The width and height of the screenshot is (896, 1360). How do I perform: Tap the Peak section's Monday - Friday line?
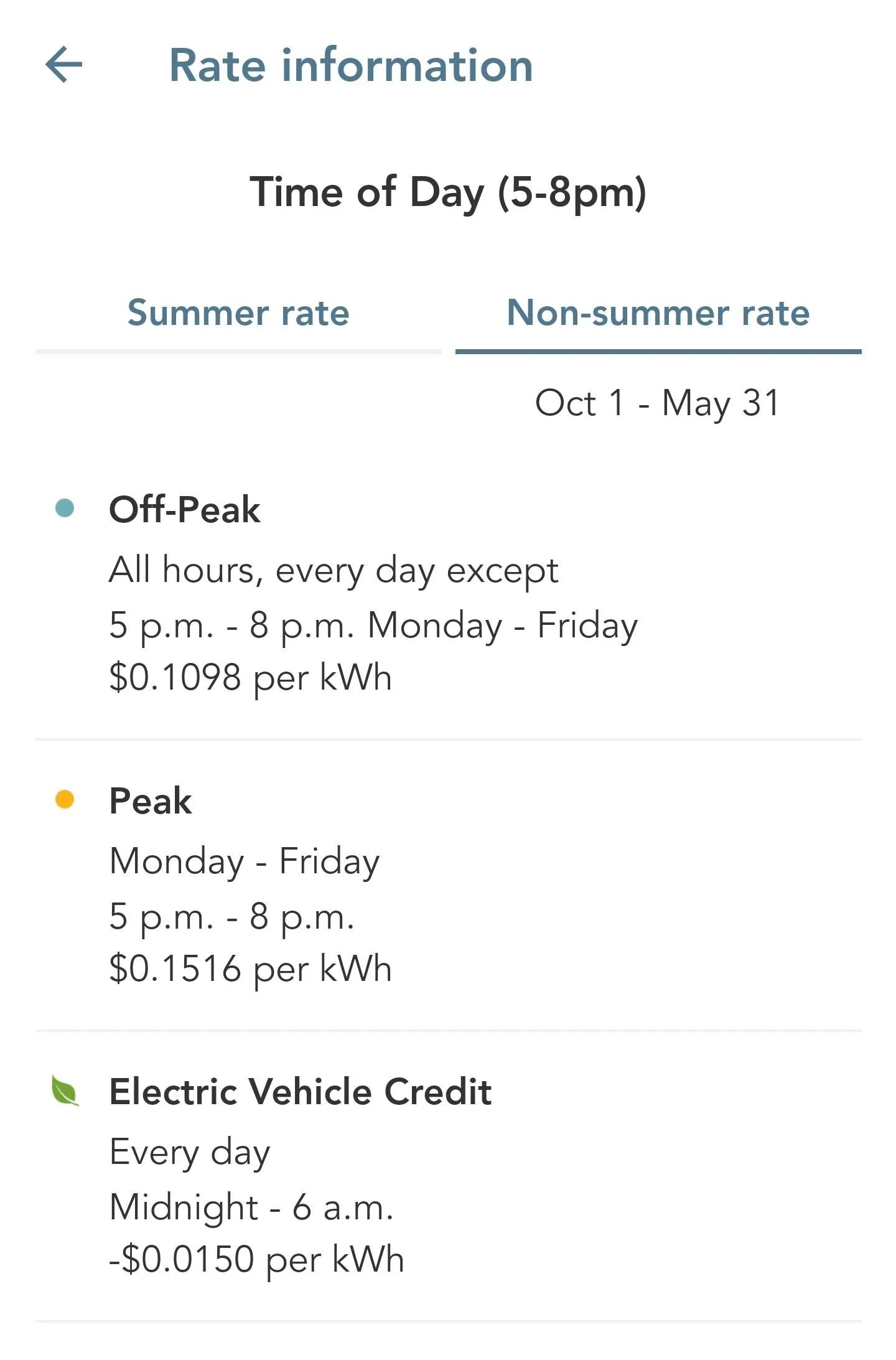tap(245, 862)
